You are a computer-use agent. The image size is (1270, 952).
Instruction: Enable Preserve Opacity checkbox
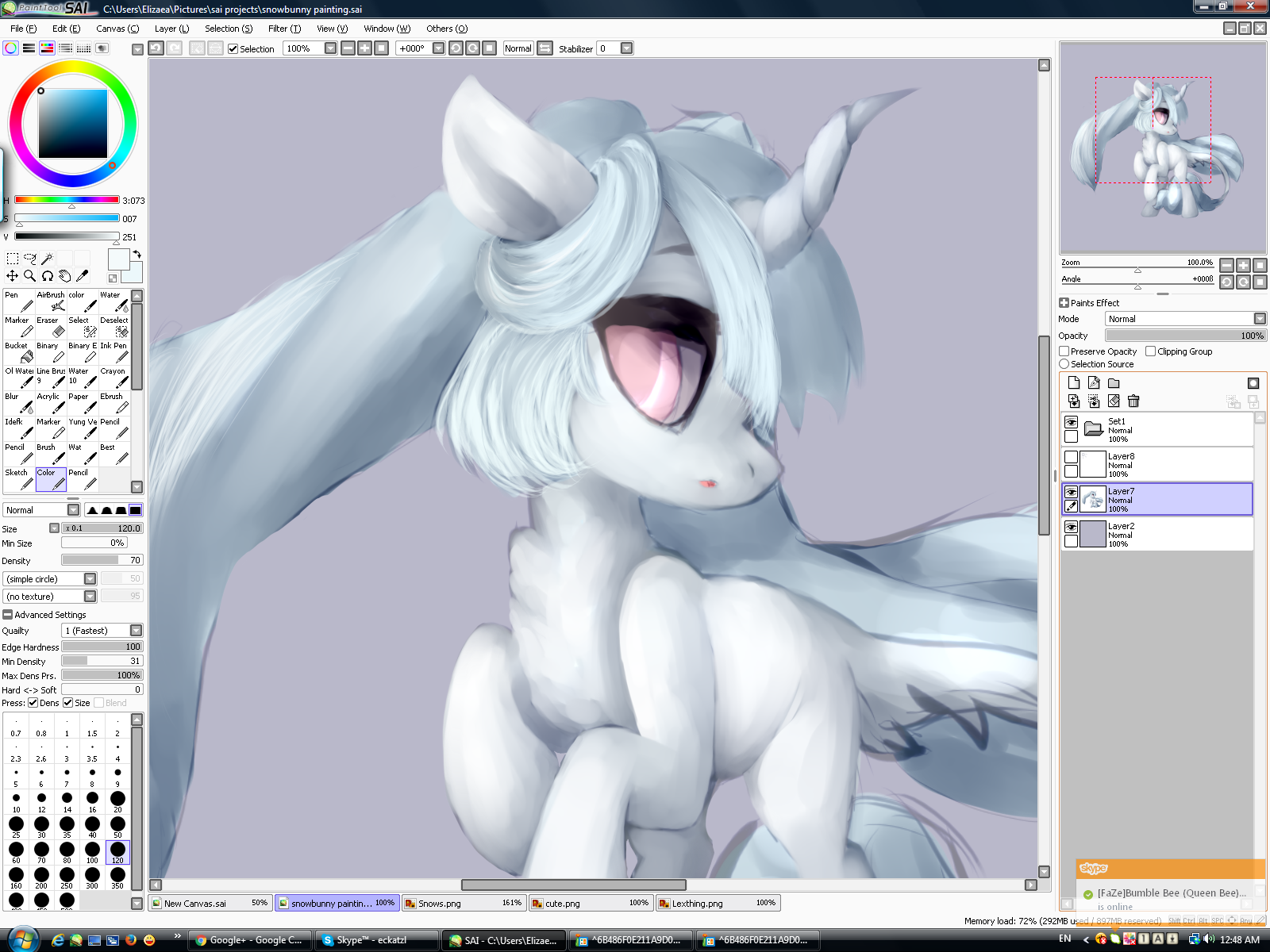(1064, 351)
